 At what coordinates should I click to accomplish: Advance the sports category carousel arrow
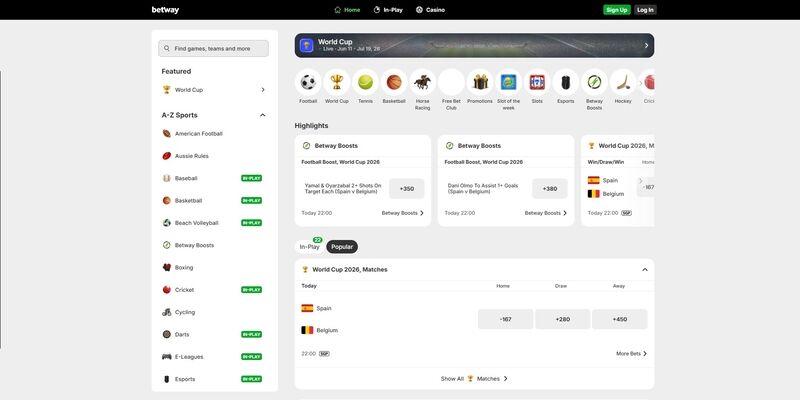click(641, 83)
